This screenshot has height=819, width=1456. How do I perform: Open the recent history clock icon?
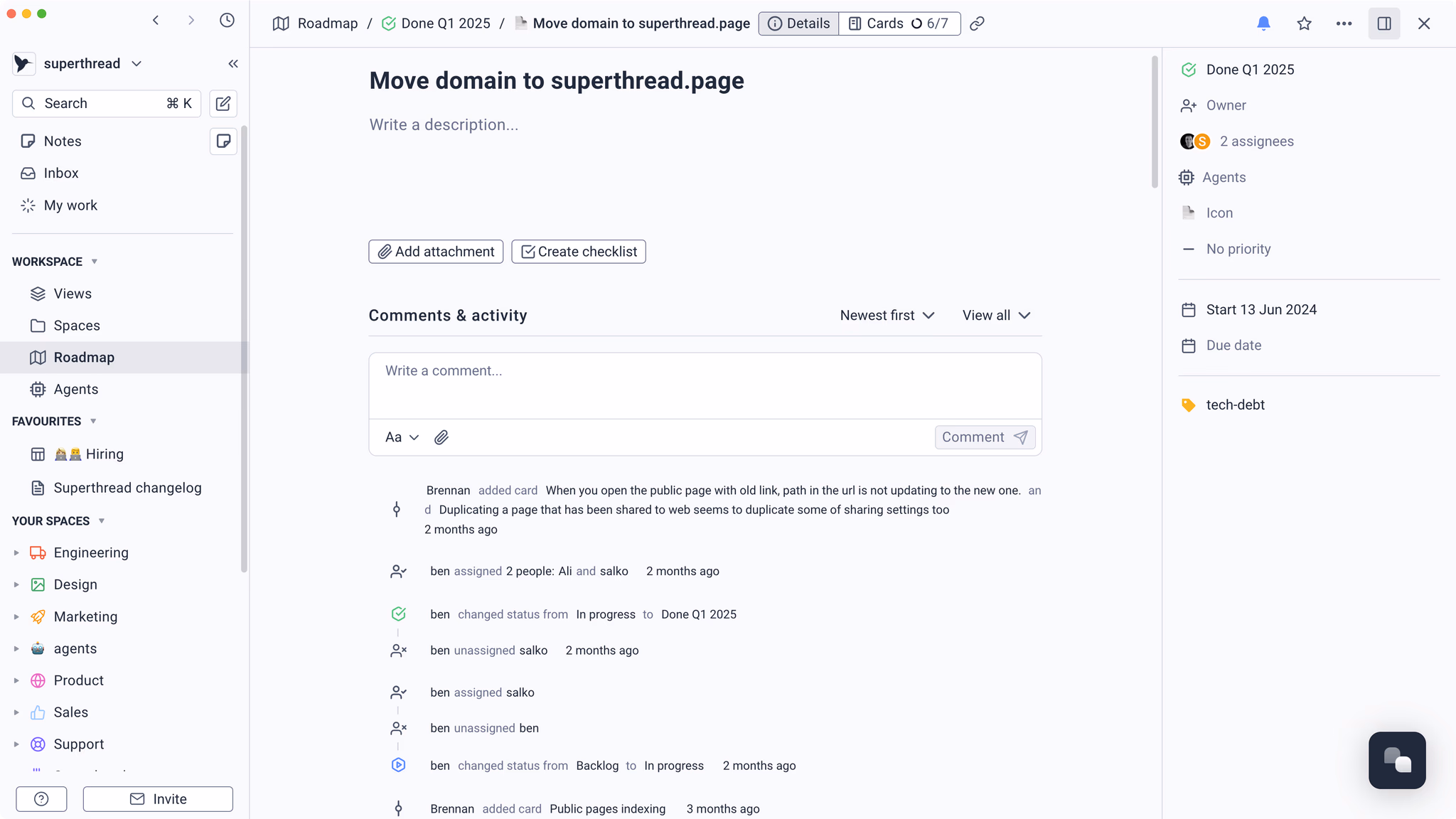[x=227, y=21]
